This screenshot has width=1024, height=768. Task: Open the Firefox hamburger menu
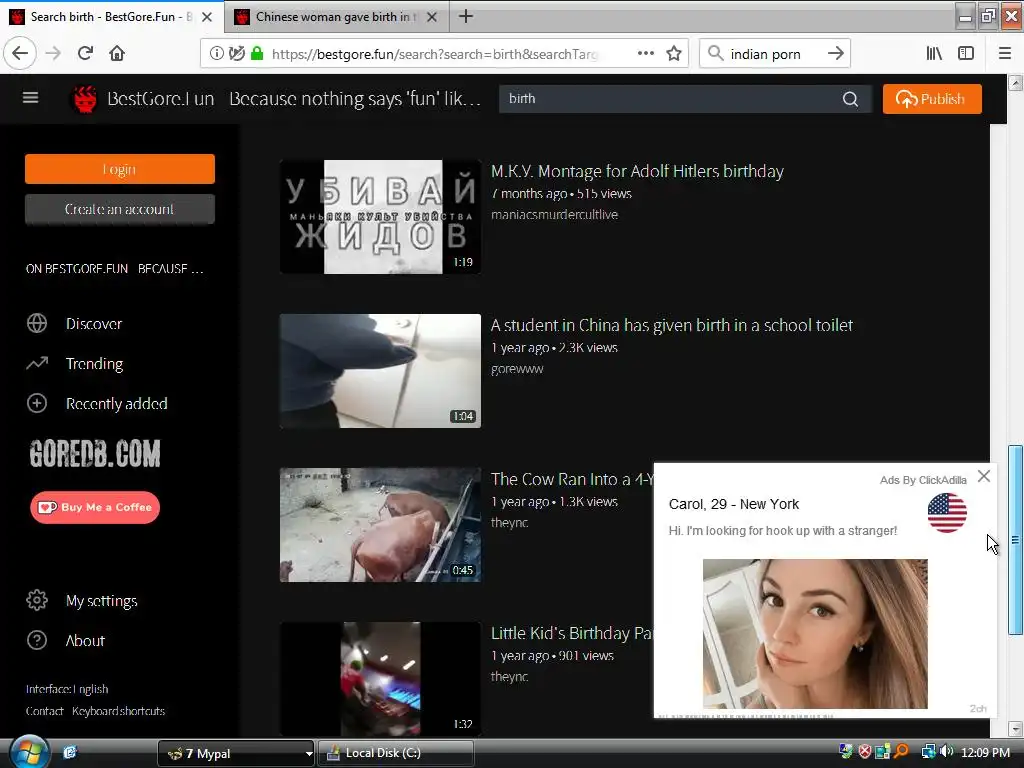pos(1005,54)
